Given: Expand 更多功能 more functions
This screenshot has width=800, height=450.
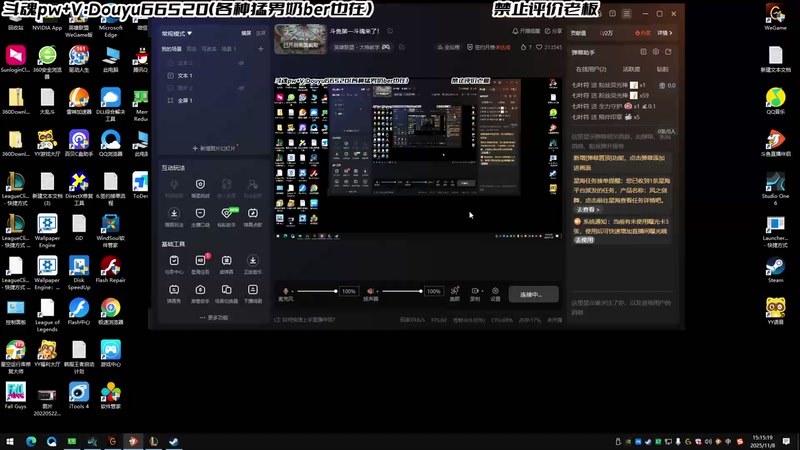Looking at the screenshot, I should [214, 317].
